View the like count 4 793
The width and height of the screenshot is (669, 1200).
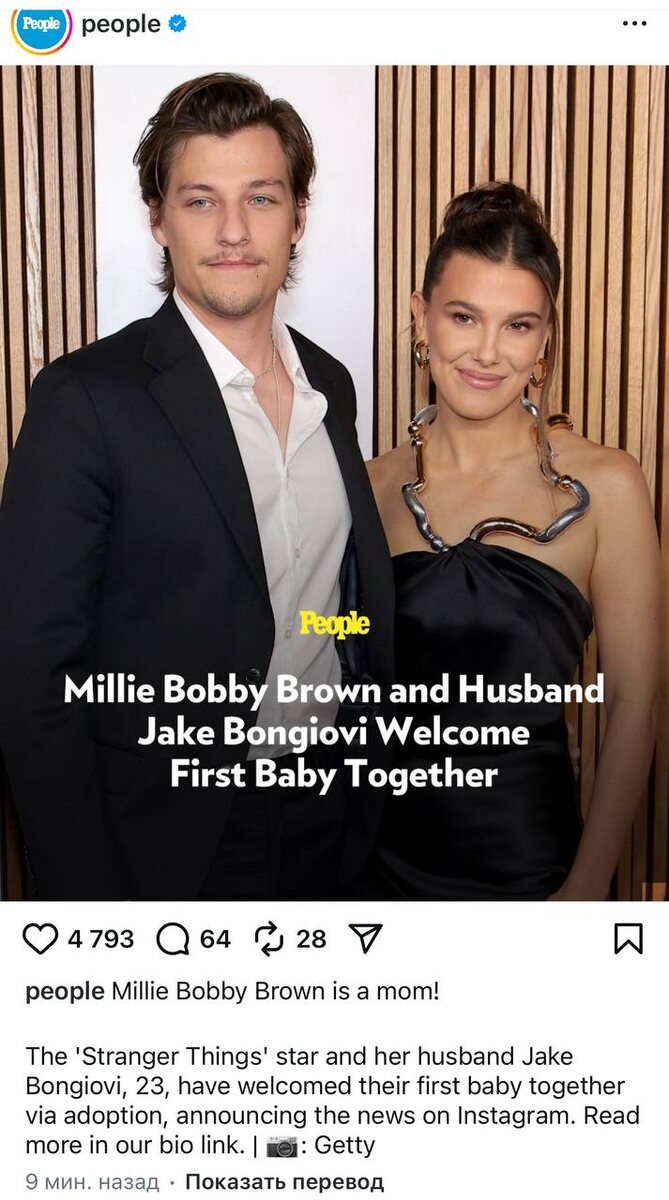[x=101, y=939]
